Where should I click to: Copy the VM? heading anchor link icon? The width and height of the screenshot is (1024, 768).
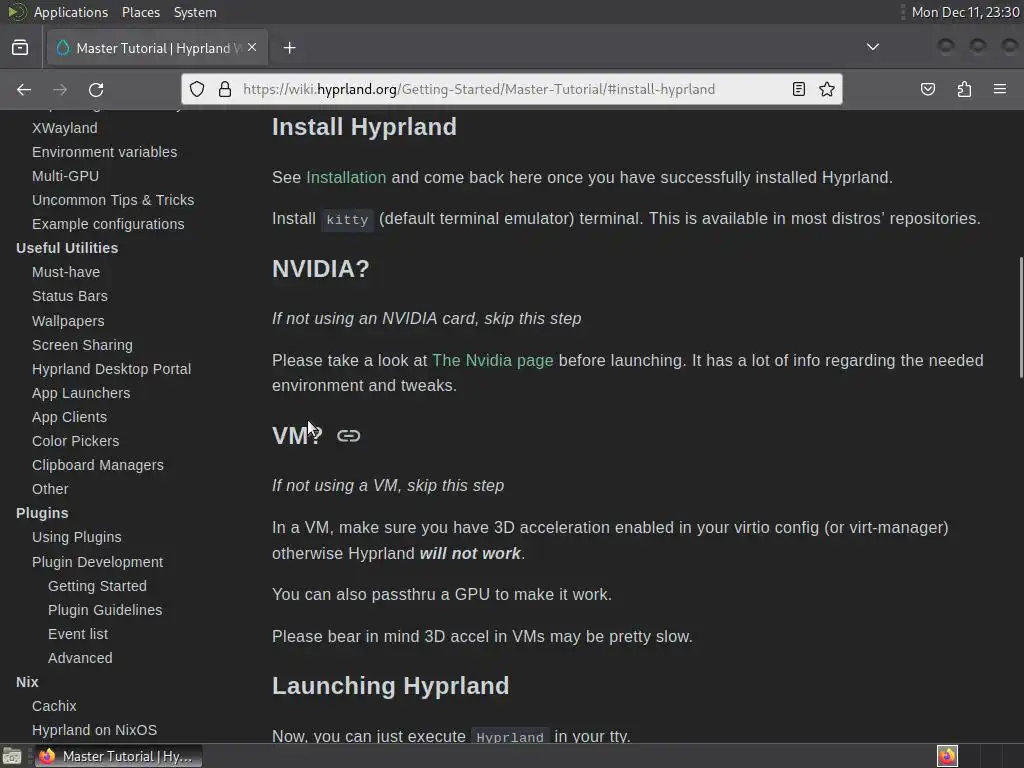[349, 436]
